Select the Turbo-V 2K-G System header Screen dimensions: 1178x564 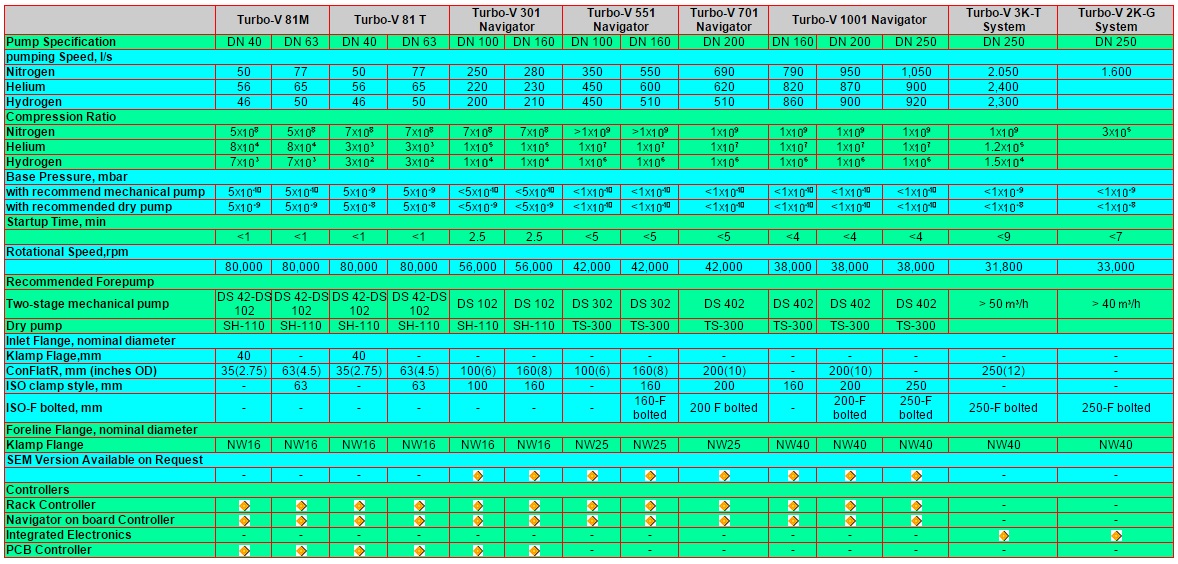(x=1116, y=20)
